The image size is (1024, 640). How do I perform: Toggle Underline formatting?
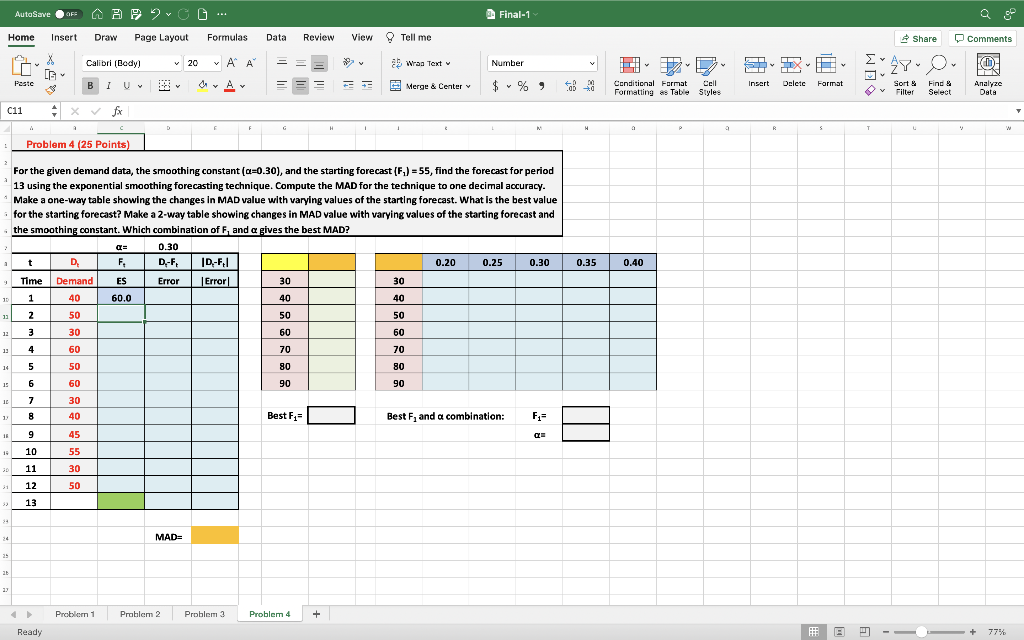(x=126, y=86)
